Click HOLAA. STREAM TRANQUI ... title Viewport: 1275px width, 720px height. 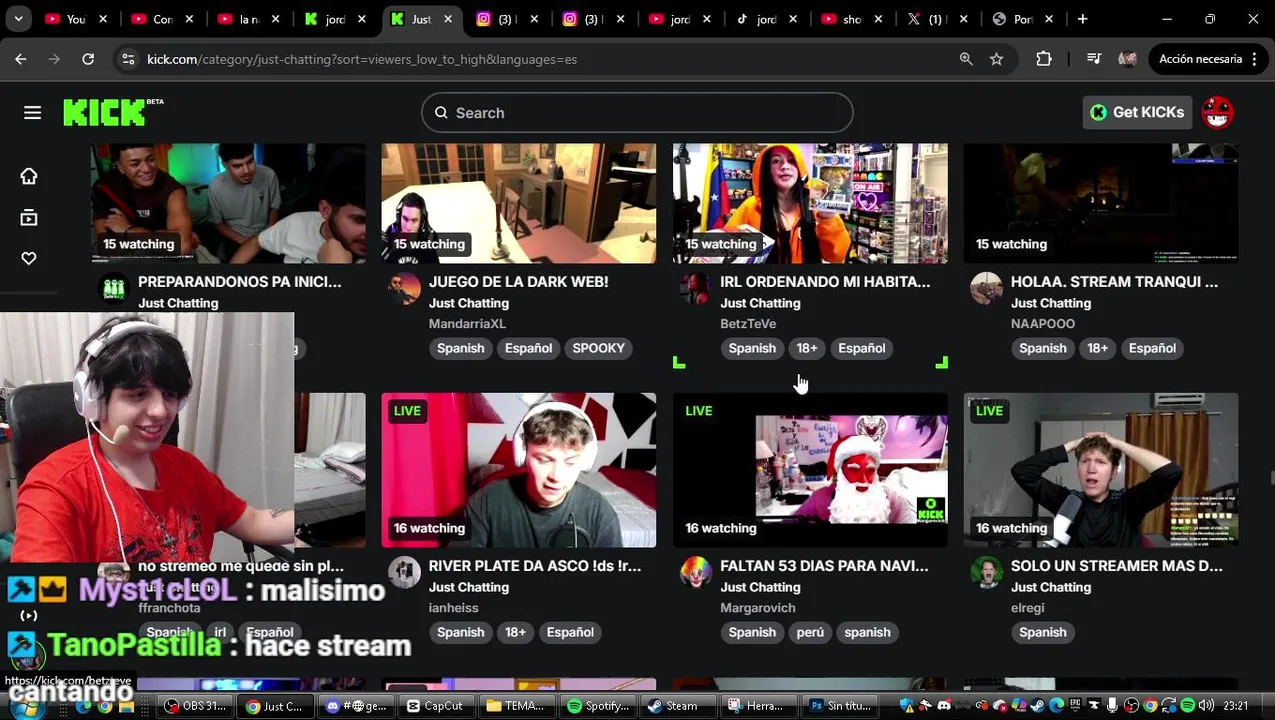coord(1114,282)
